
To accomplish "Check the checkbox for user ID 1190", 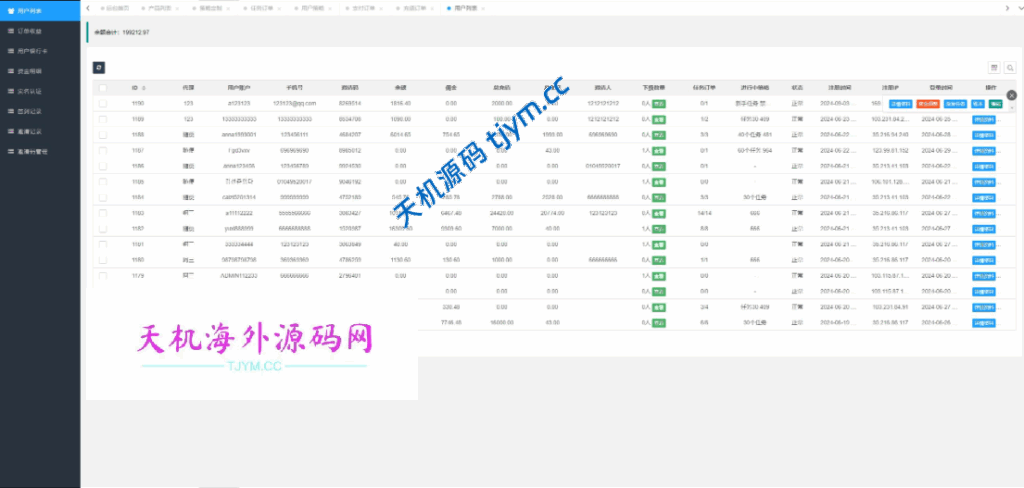I will (102, 103).
